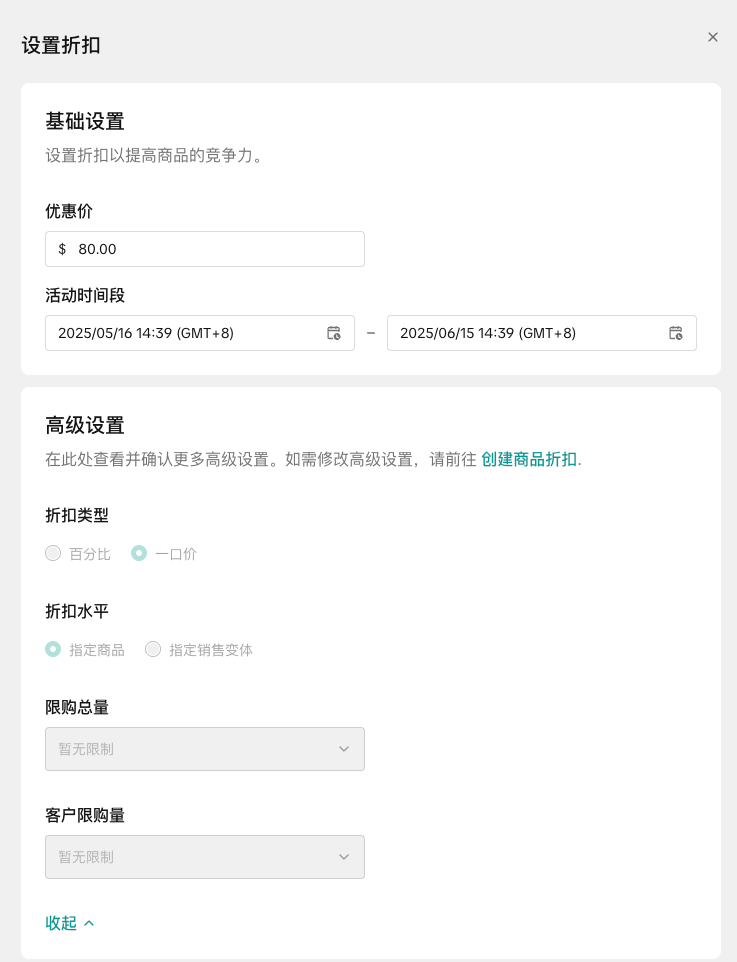Click the up arrow next to 收起
737x962 pixels.
pos(89,923)
